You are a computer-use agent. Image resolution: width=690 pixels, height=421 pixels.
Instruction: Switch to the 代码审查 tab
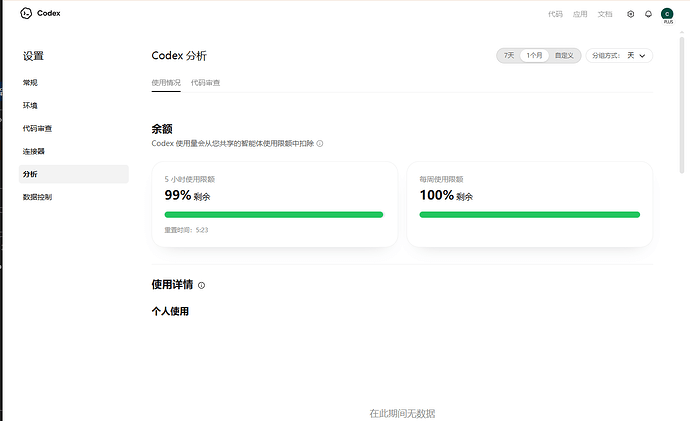click(x=206, y=83)
